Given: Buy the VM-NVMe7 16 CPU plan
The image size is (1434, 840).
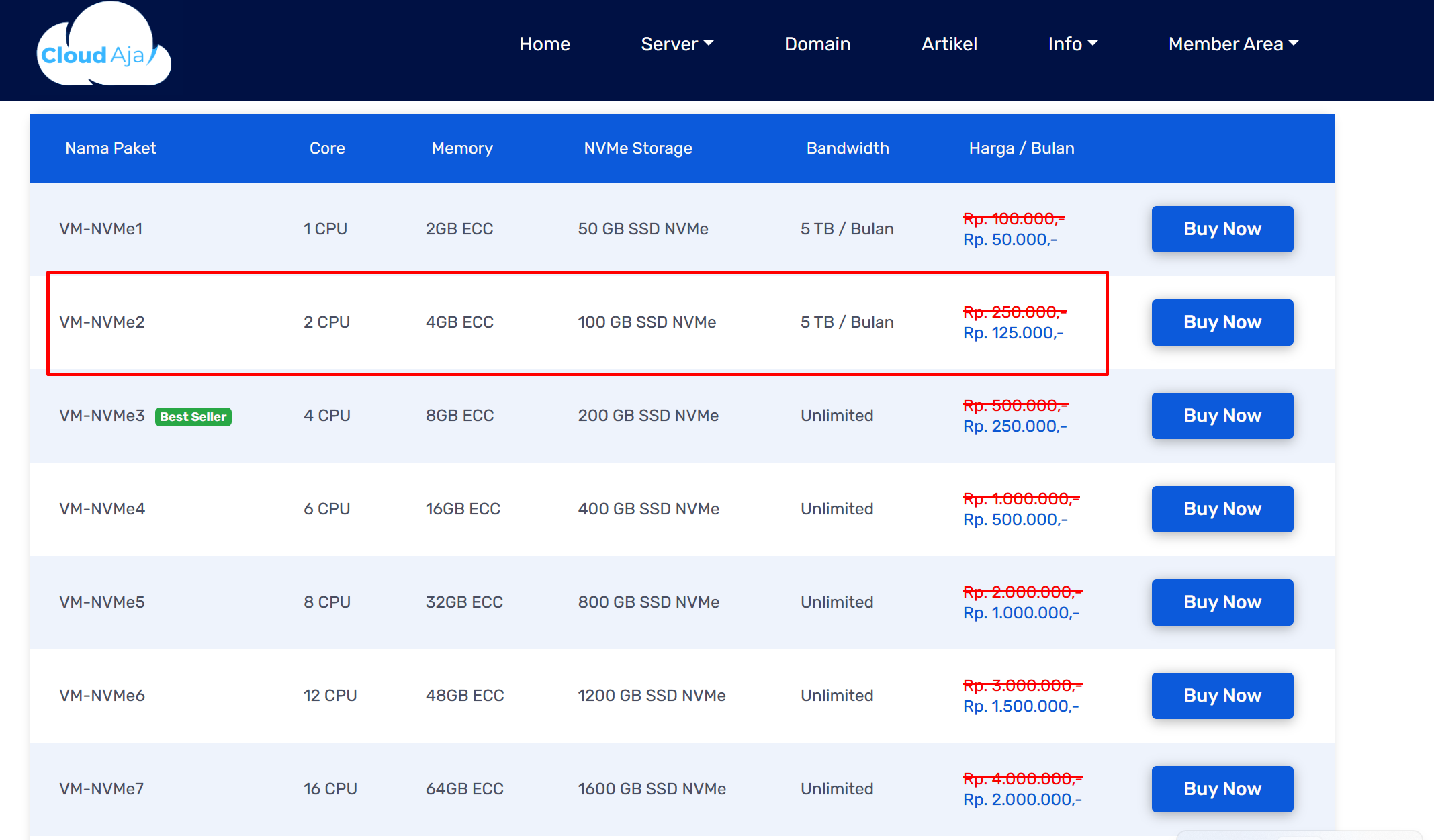Looking at the screenshot, I should 1222,789.
